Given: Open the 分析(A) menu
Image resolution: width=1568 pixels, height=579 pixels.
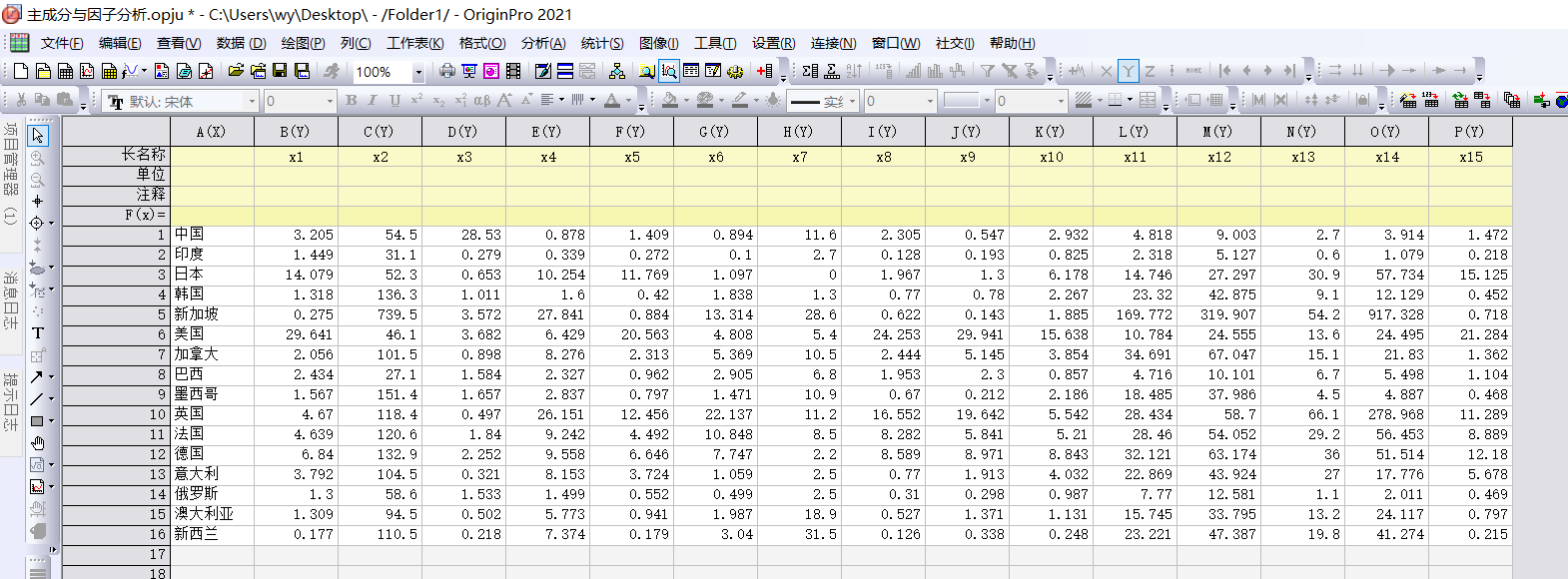Looking at the screenshot, I should 542,43.
